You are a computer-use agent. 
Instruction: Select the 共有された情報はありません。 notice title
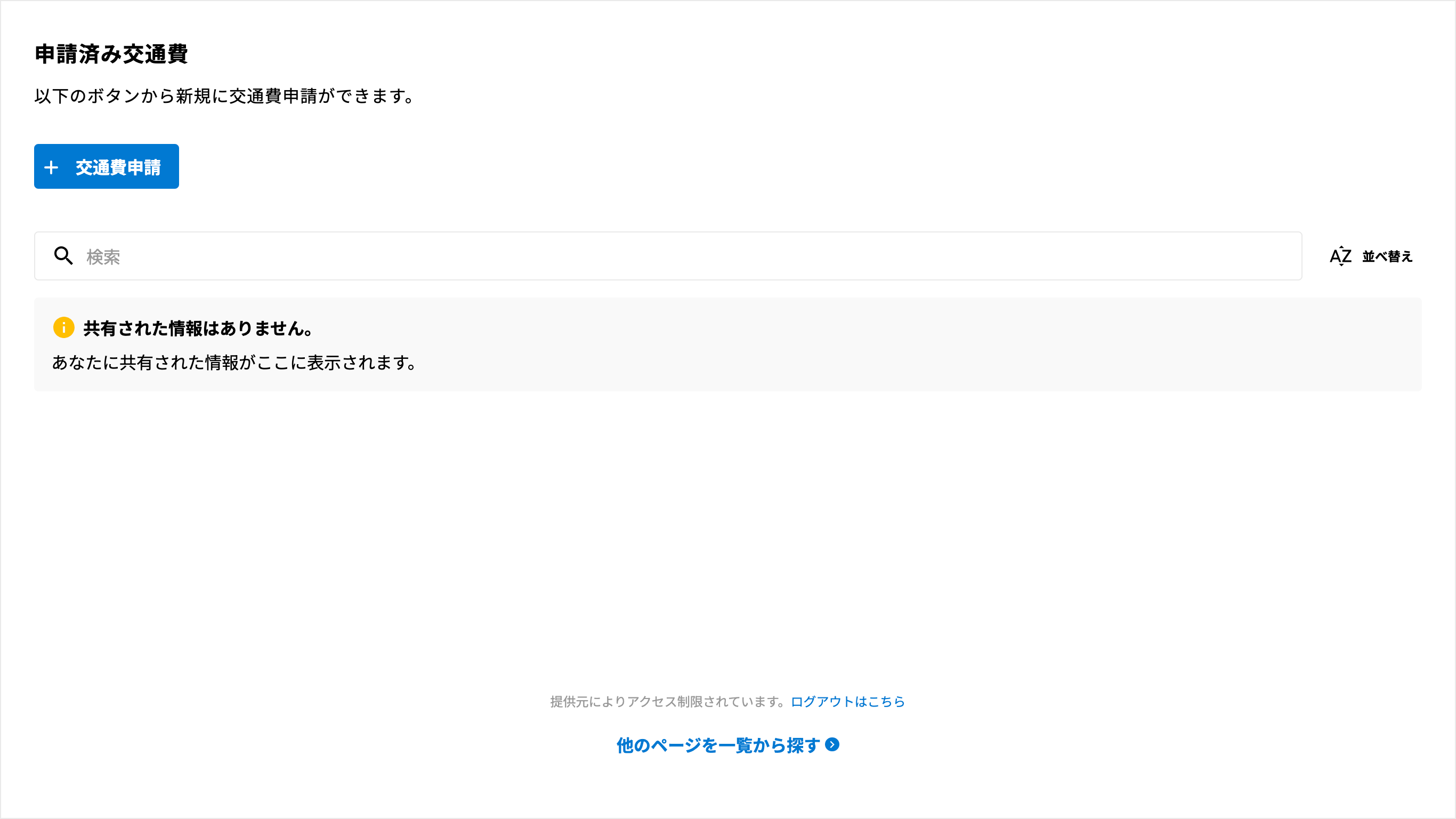(x=198, y=328)
